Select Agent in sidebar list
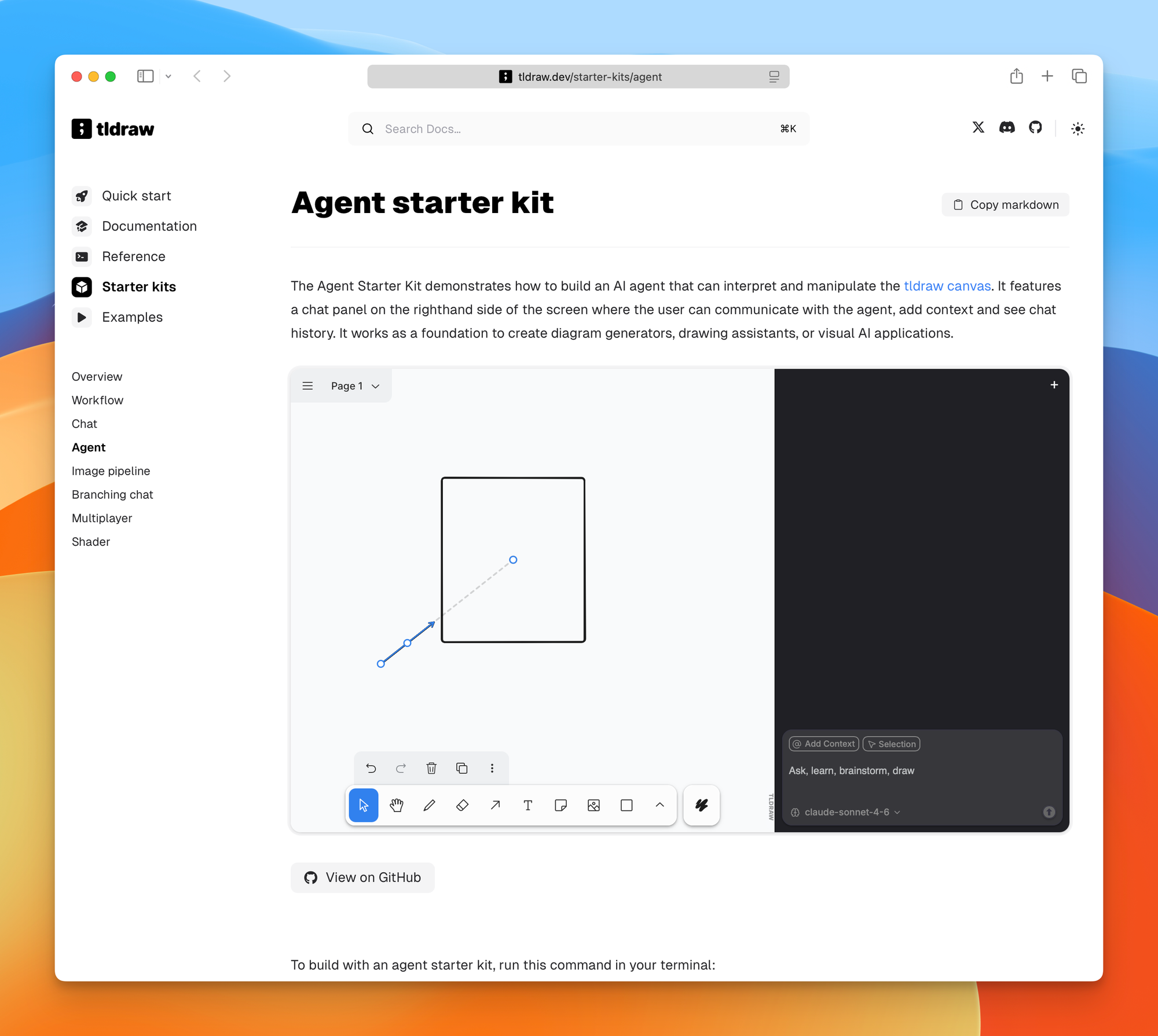 pyautogui.click(x=89, y=447)
